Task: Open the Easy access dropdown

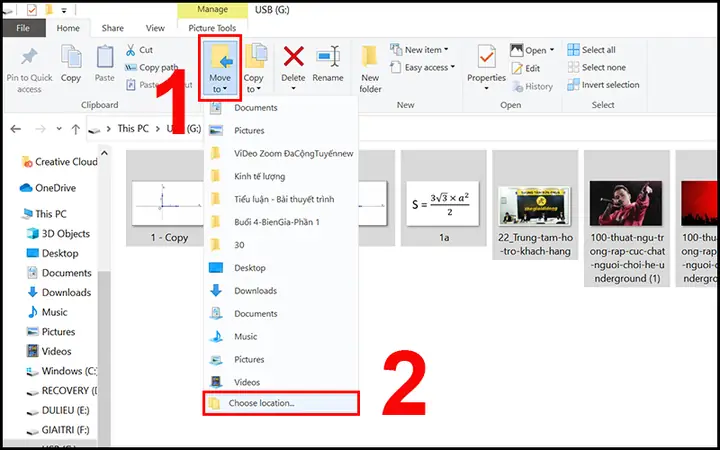Action: 422,68
